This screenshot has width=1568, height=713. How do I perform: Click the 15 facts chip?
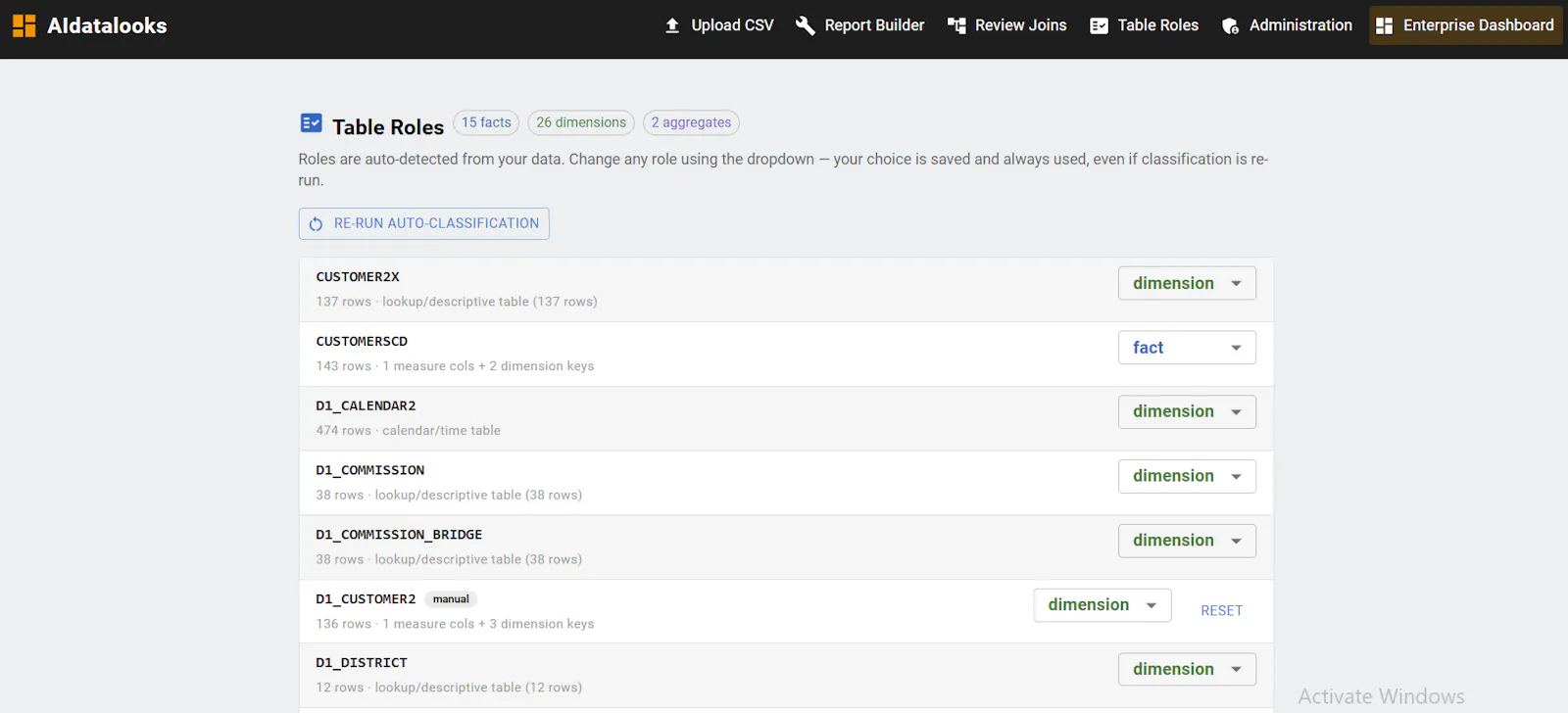(486, 122)
